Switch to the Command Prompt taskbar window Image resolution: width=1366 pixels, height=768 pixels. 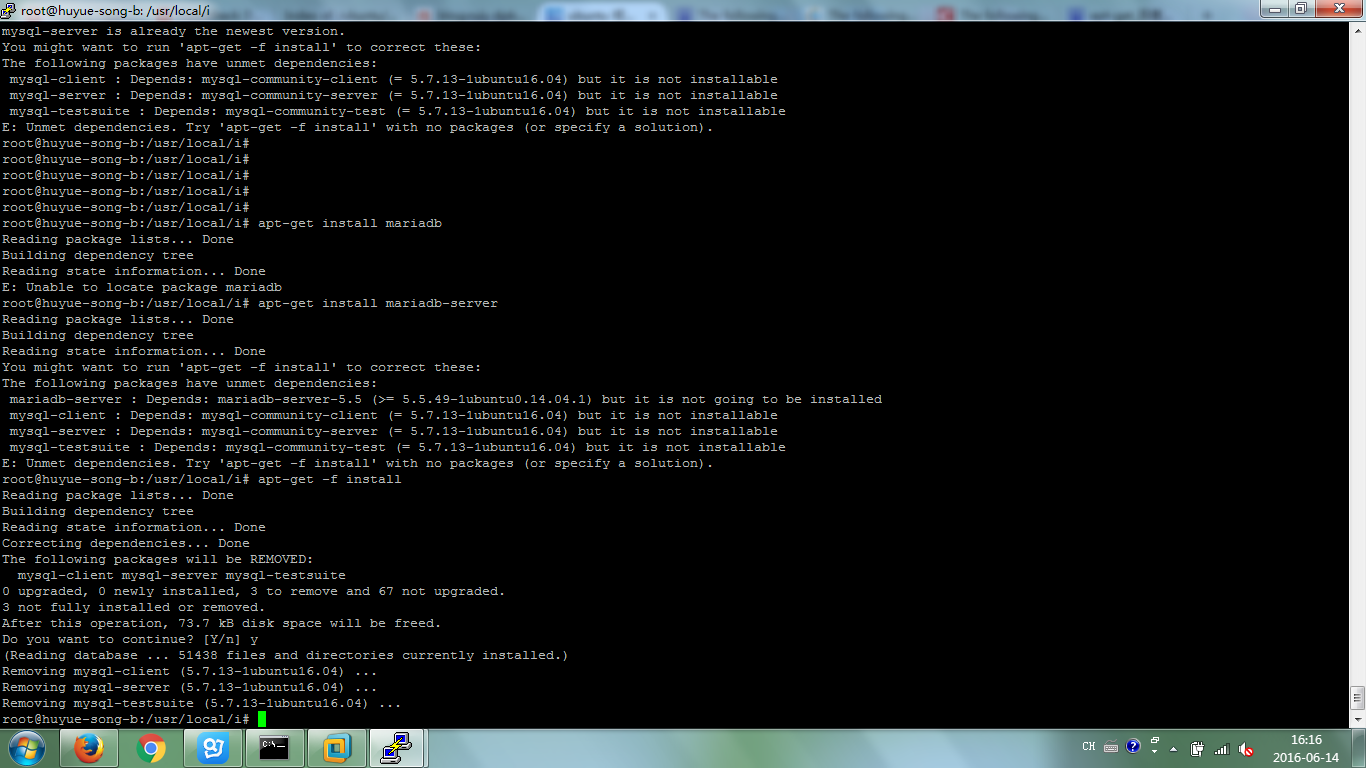275,748
